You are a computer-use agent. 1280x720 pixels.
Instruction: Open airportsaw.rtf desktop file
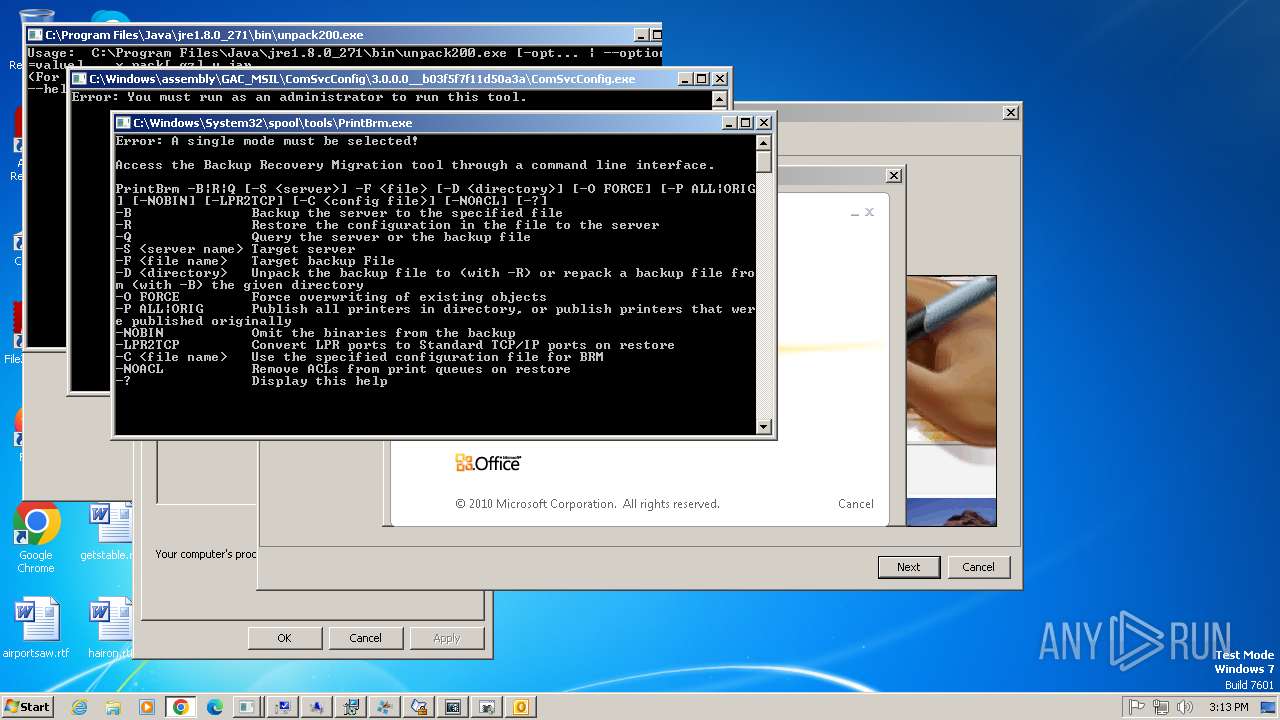[x=36, y=628]
